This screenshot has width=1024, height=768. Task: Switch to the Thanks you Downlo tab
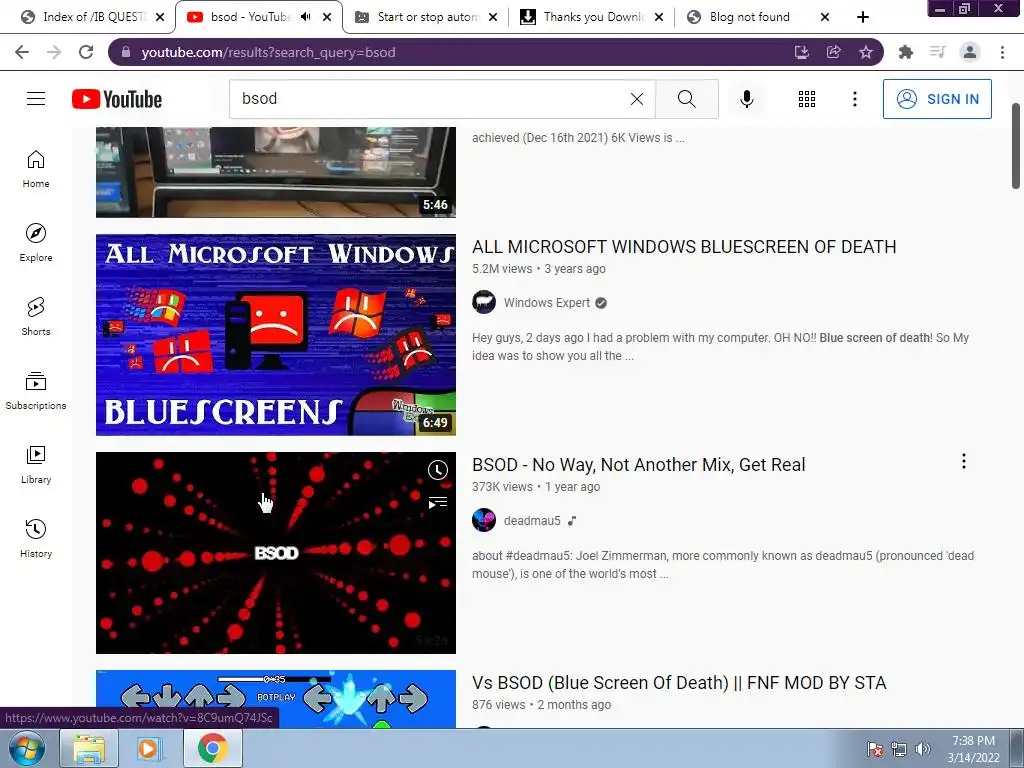(x=593, y=17)
